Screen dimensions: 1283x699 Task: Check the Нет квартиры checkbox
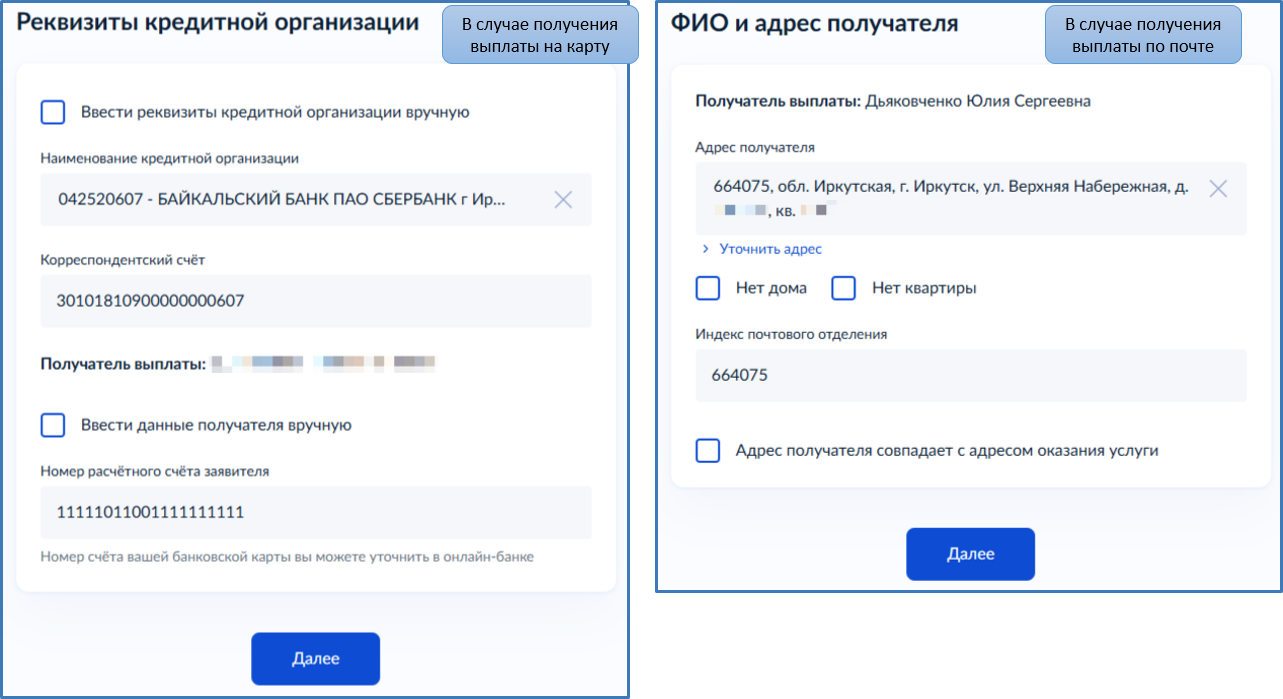[843, 288]
